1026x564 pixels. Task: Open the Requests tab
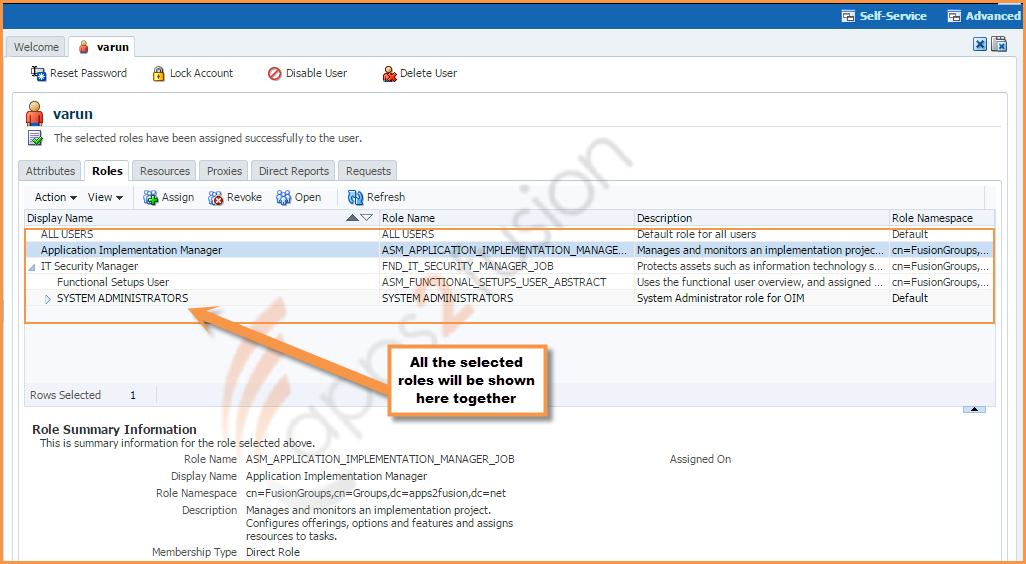pyautogui.click(x=368, y=171)
